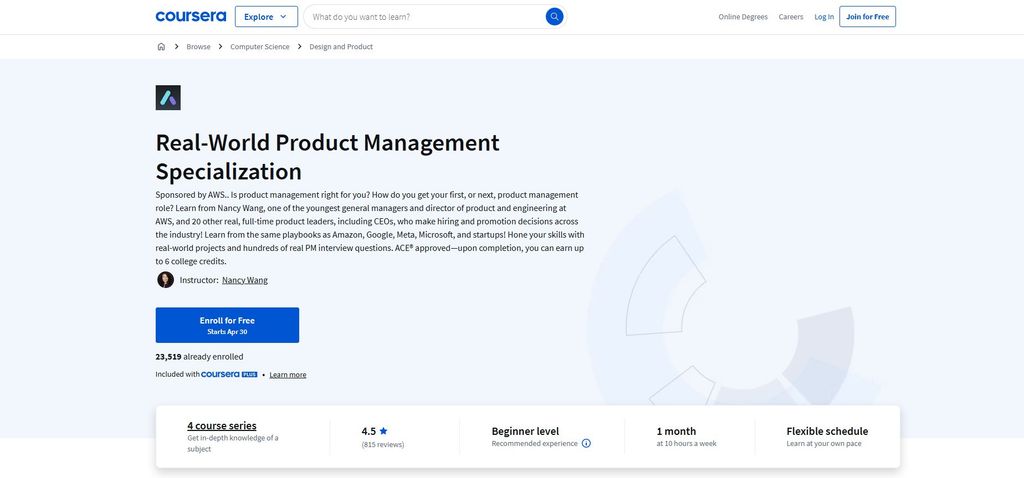Click the 'Beginner level' text

coord(525,431)
